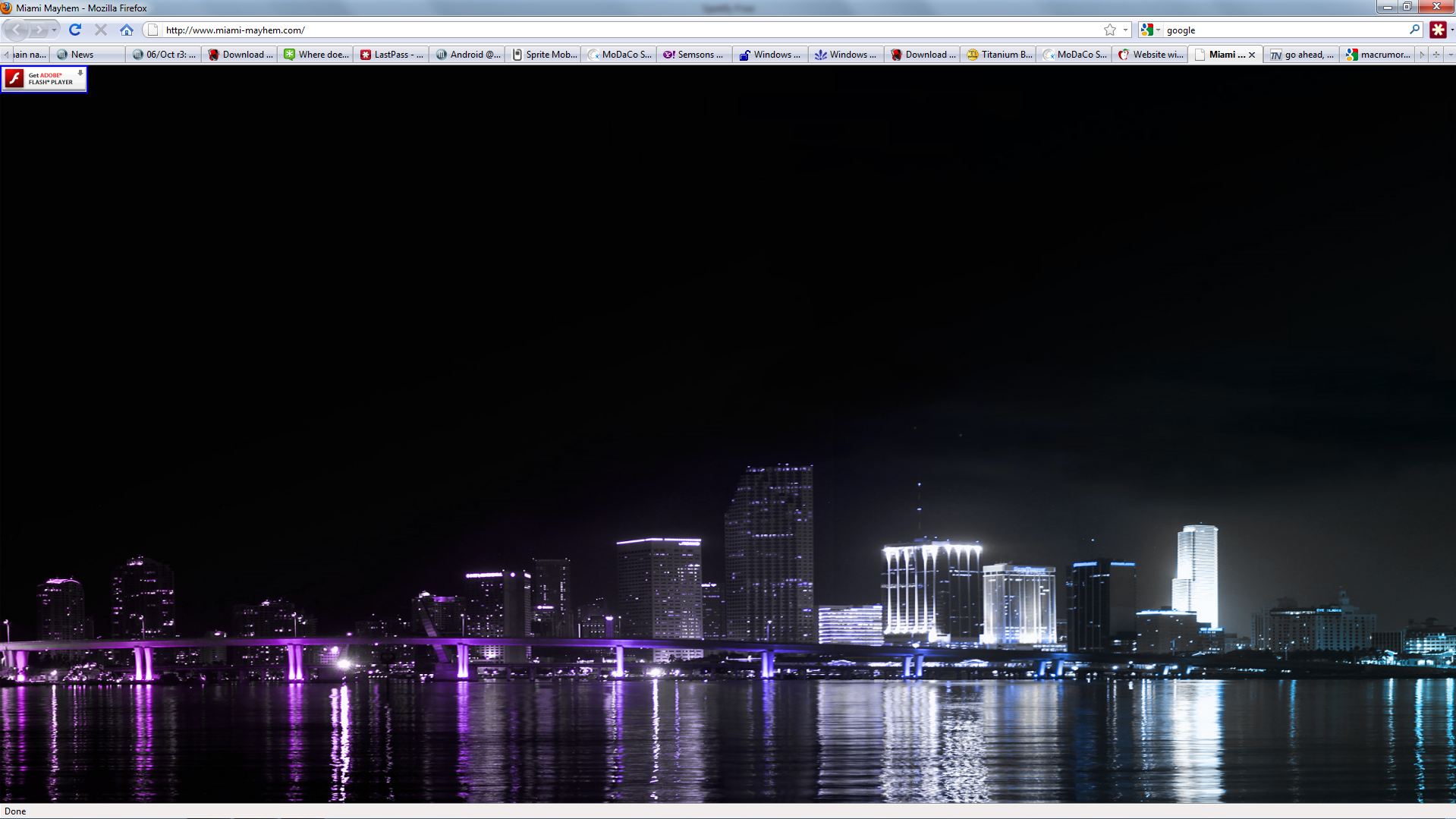This screenshot has width=1456, height=819.
Task: Open the Windows tab with blue flower icon
Action: pos(847,55)
